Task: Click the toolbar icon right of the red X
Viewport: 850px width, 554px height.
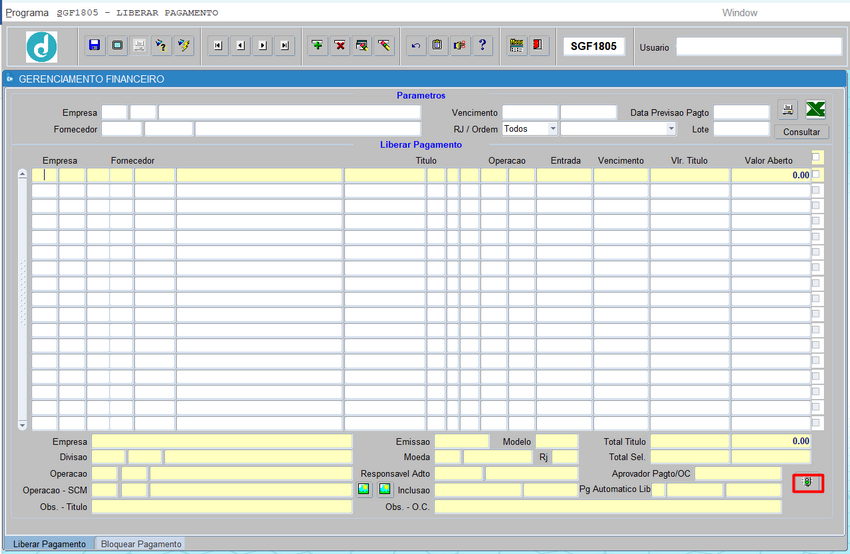Action: pos(362,46)
